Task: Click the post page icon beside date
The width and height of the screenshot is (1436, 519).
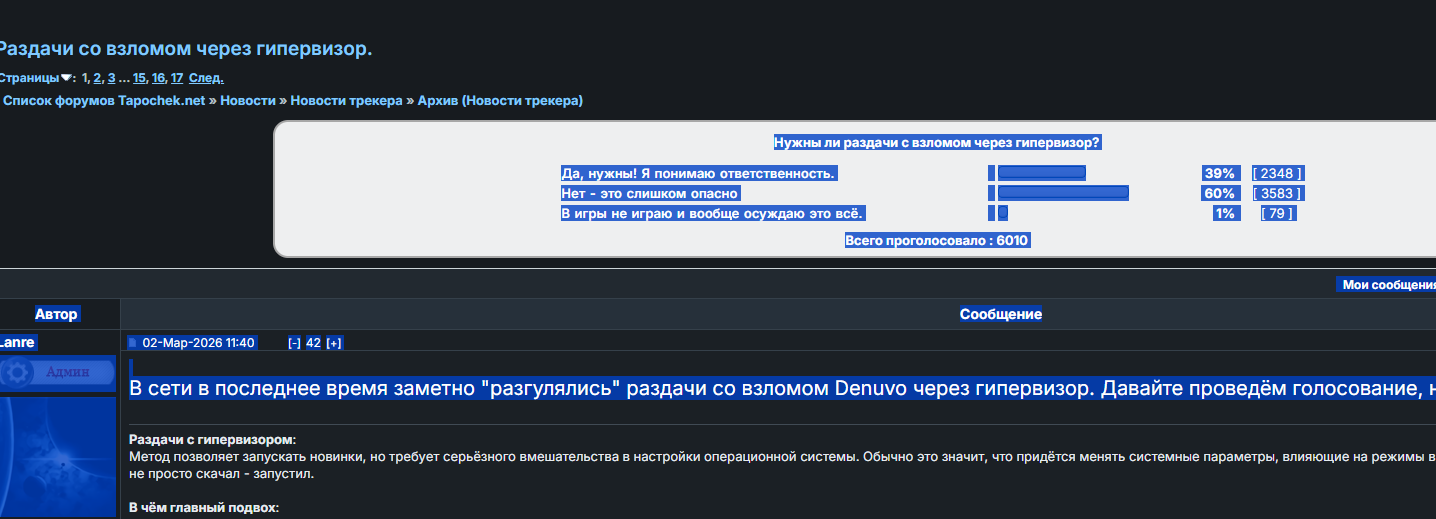Action: (133, 343)
